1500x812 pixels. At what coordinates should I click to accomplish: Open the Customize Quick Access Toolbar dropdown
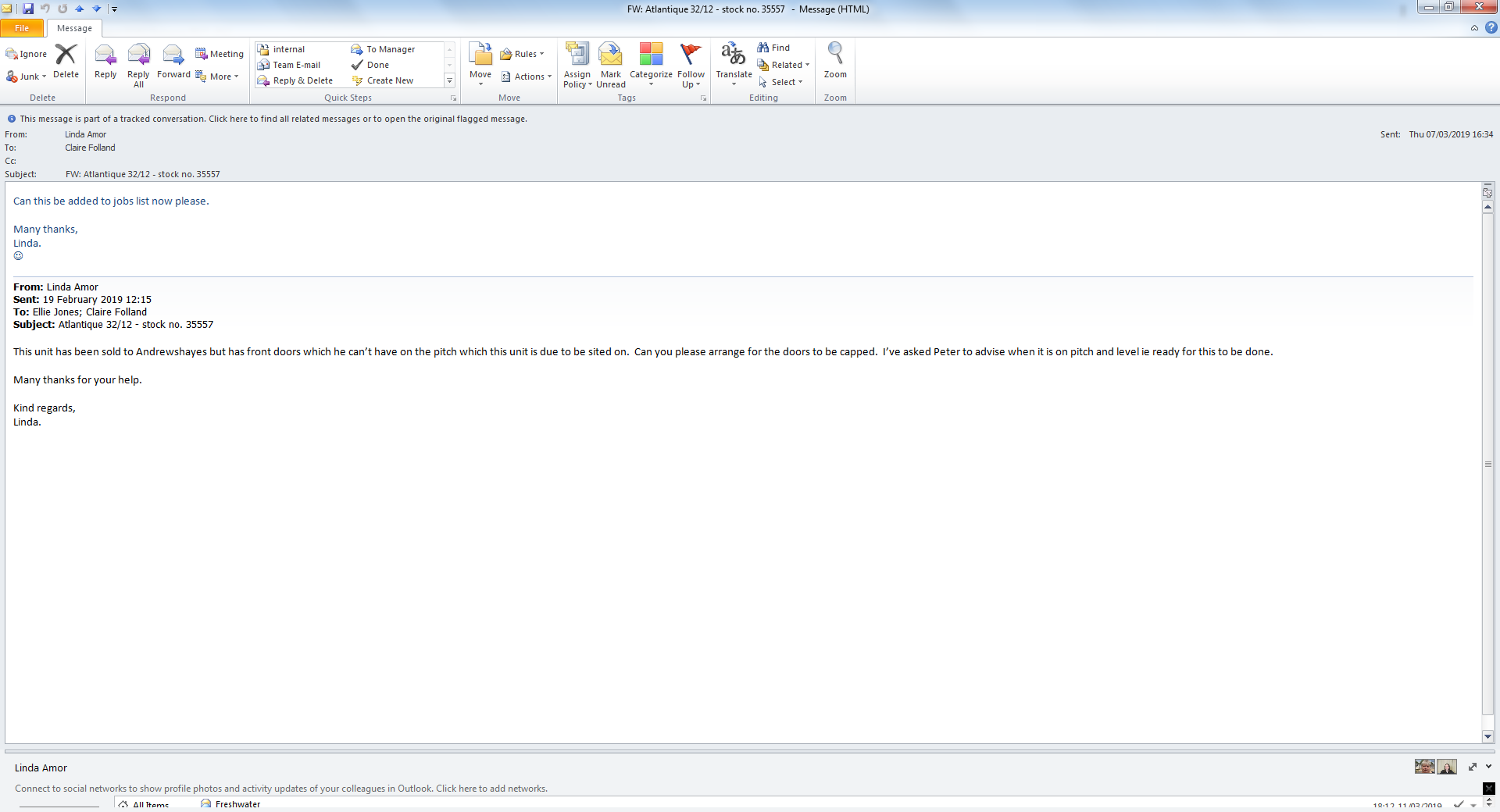pos(114,9)
